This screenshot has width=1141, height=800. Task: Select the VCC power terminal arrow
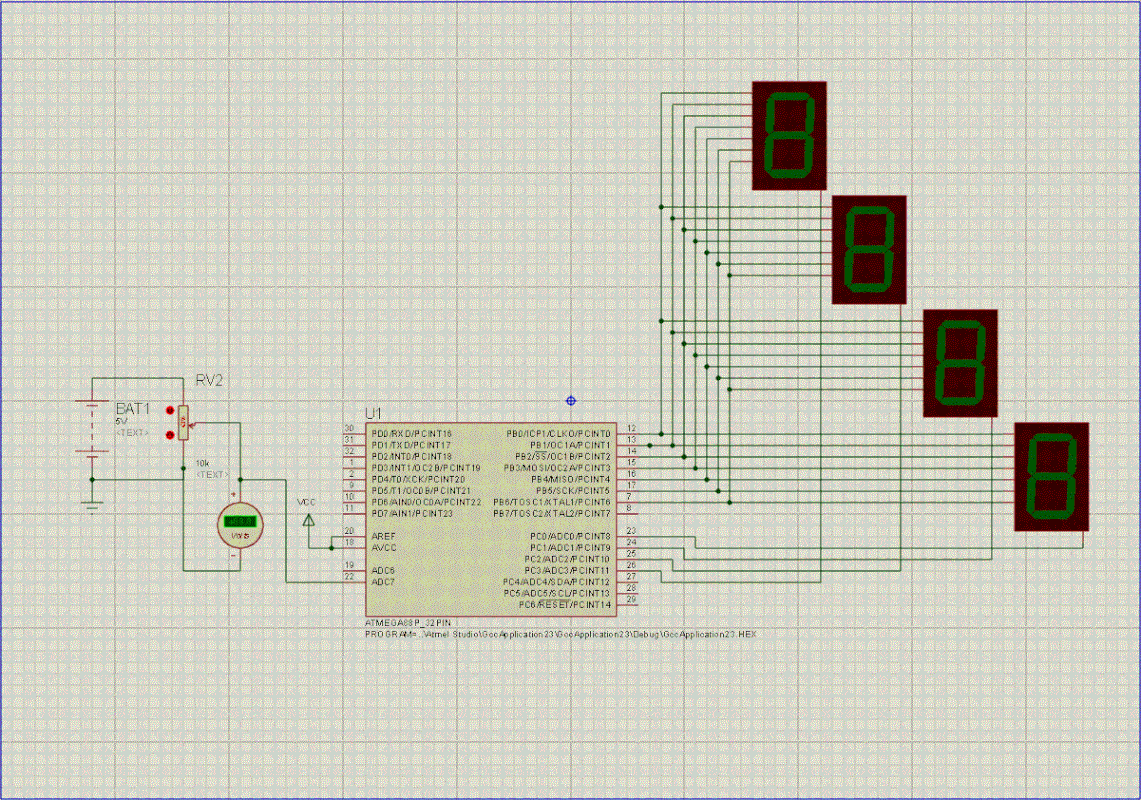coord(309,520)
